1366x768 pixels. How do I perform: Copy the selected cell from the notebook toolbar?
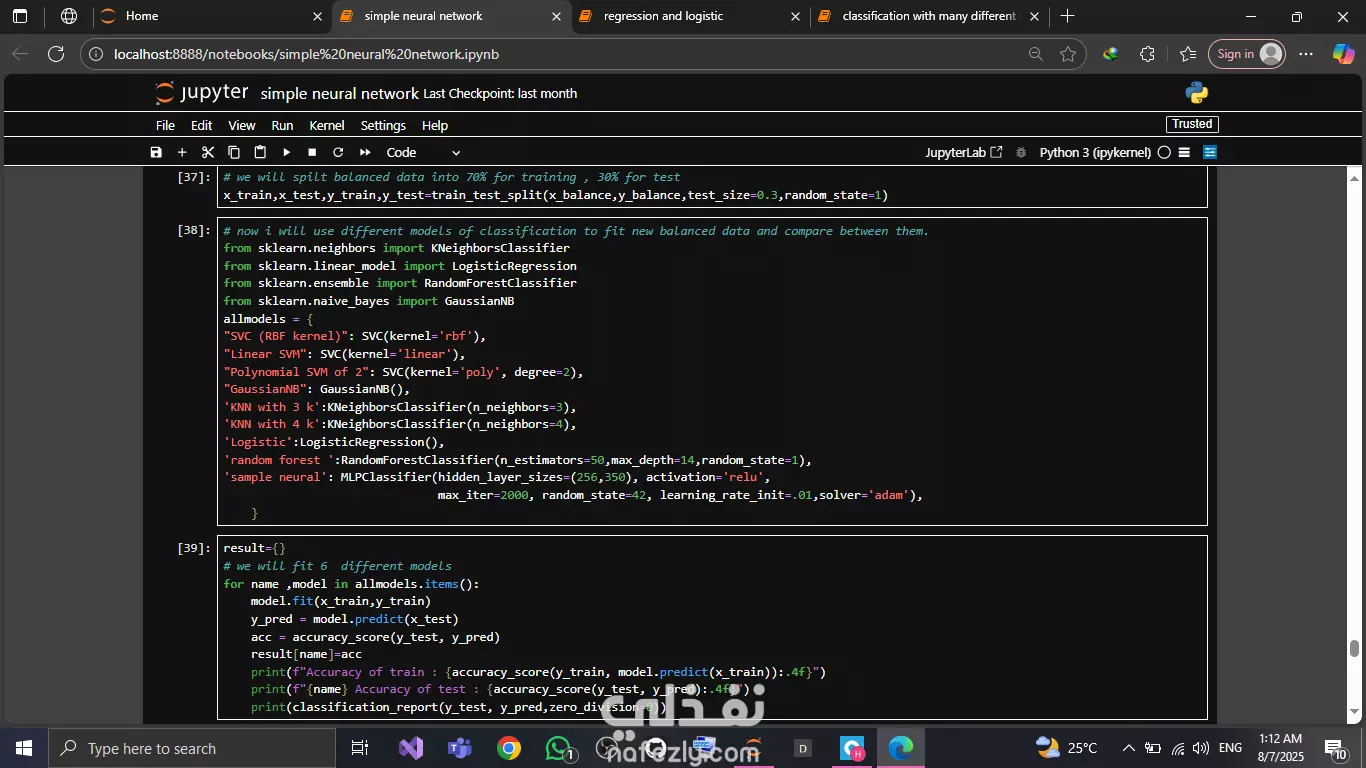pyautogui.click(x=234, y=152)
